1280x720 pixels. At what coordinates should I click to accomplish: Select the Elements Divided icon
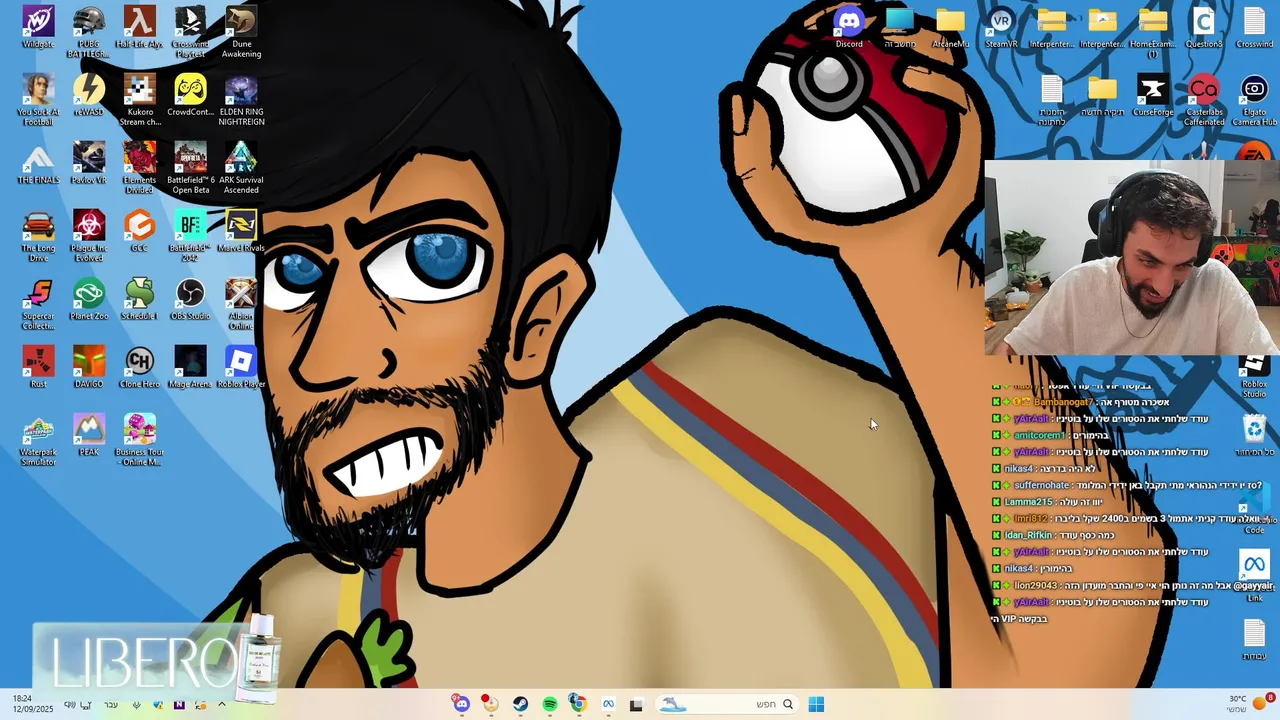pos(139,167)
